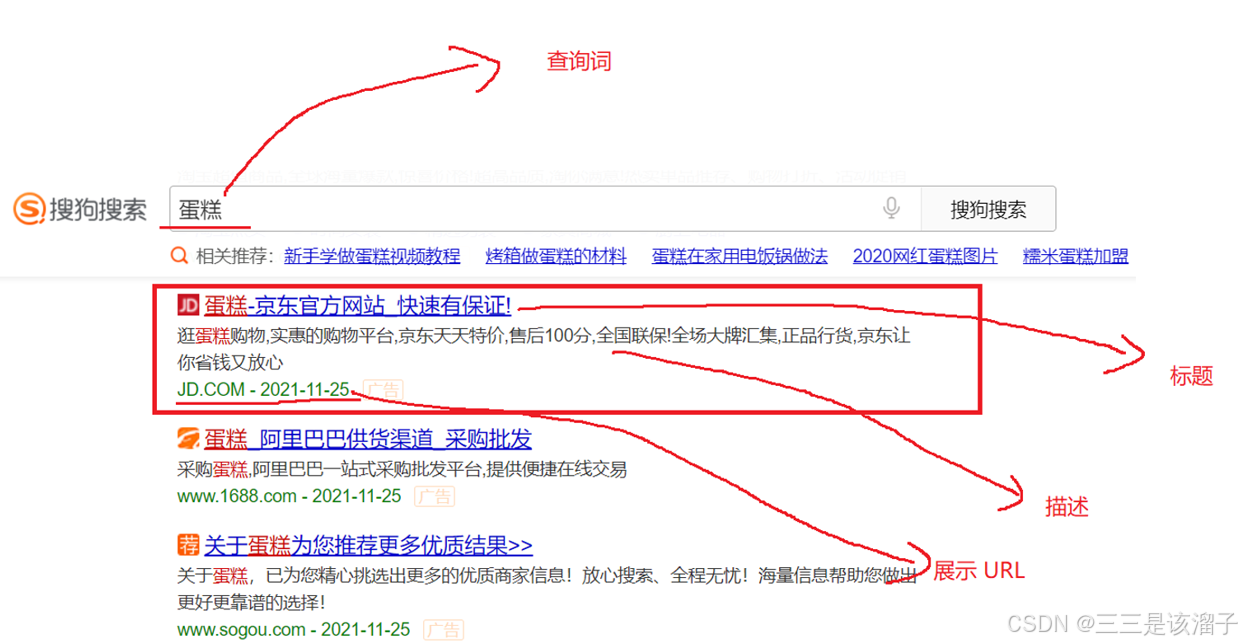
Task: Click the magnifier icon beside 相关推荐
Action: coord(179,256)
